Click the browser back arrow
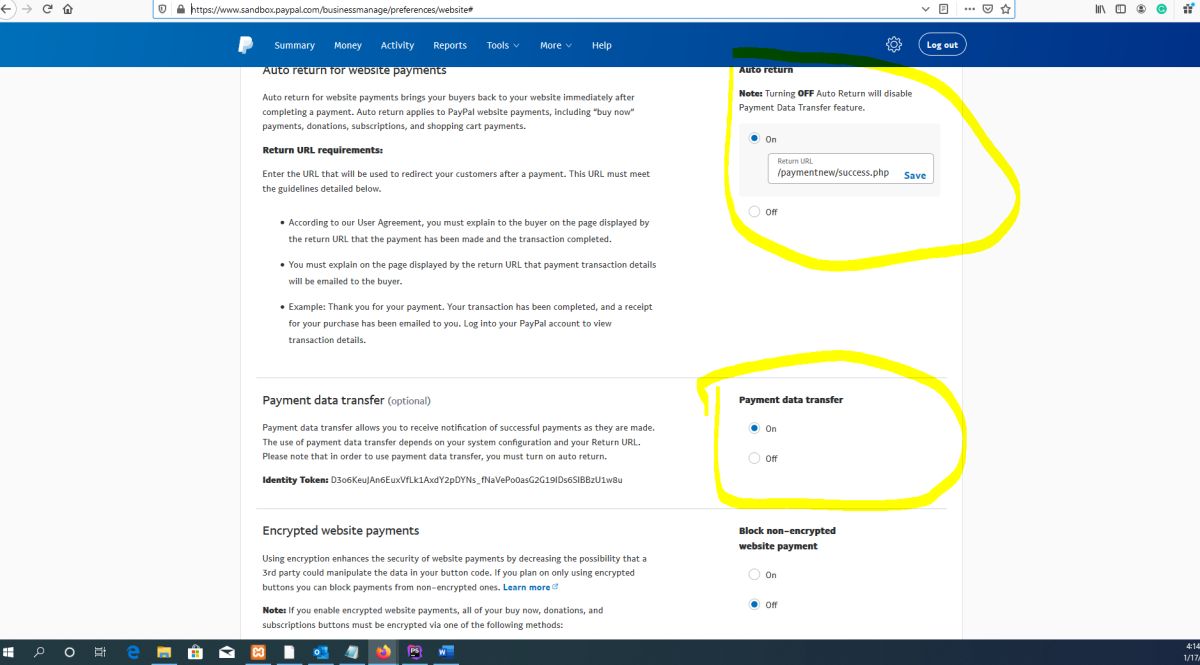Viewport: 1200px width, 665px height. pos(4,8)
